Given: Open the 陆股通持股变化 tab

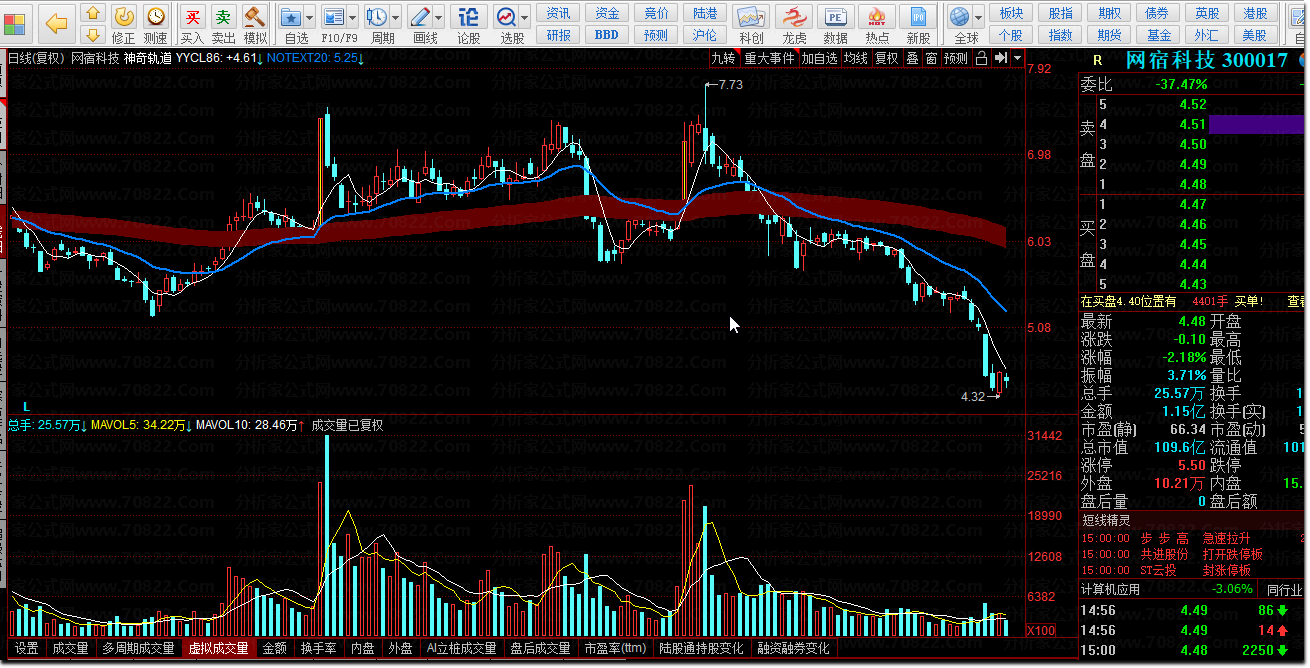Looking at the screenshot, I should click(701, 648).
